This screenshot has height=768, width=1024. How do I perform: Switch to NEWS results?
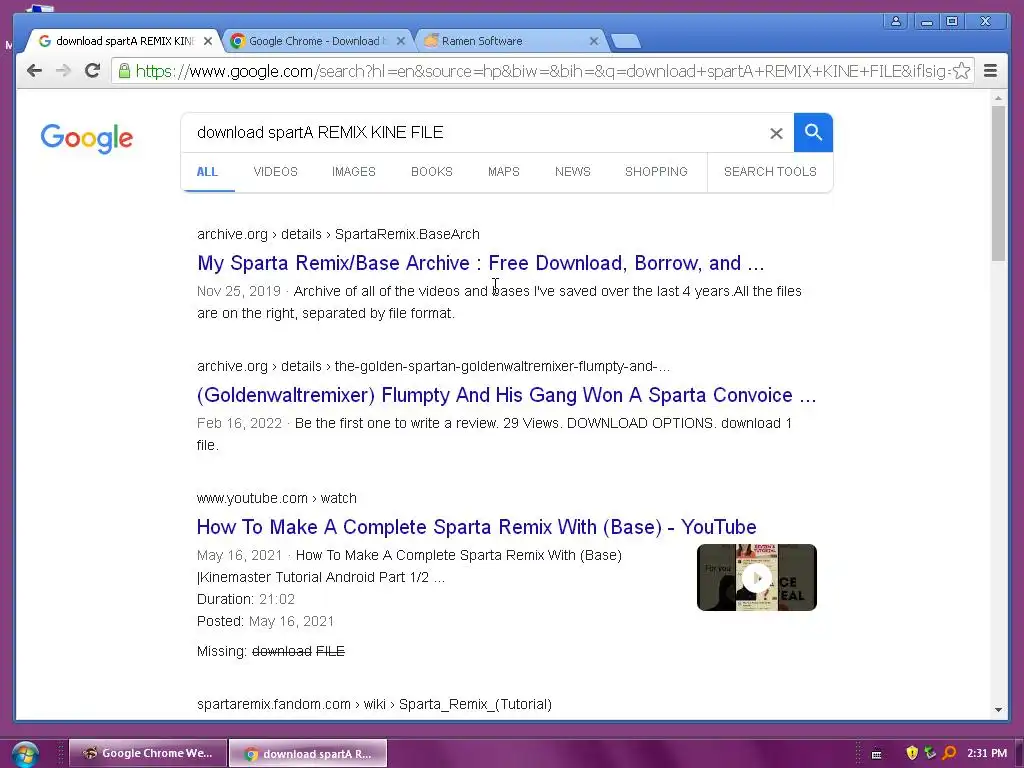[573, 172]
